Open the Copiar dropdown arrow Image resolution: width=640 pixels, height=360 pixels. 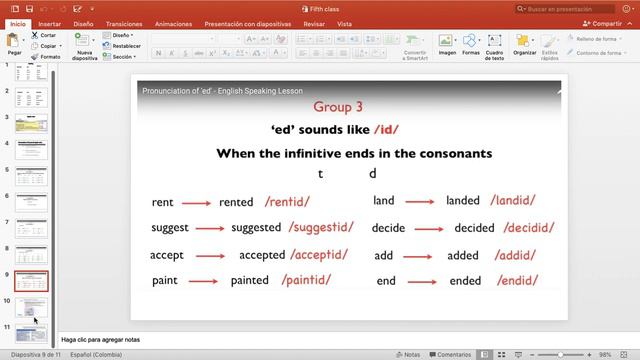[x=61, y=46]
